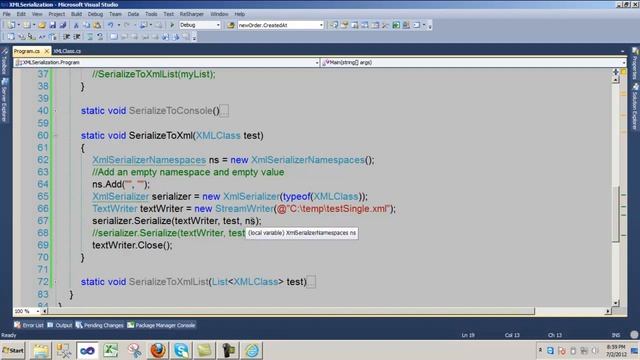Open the Help menu
The image size is (640, 360).
[240, 14]
